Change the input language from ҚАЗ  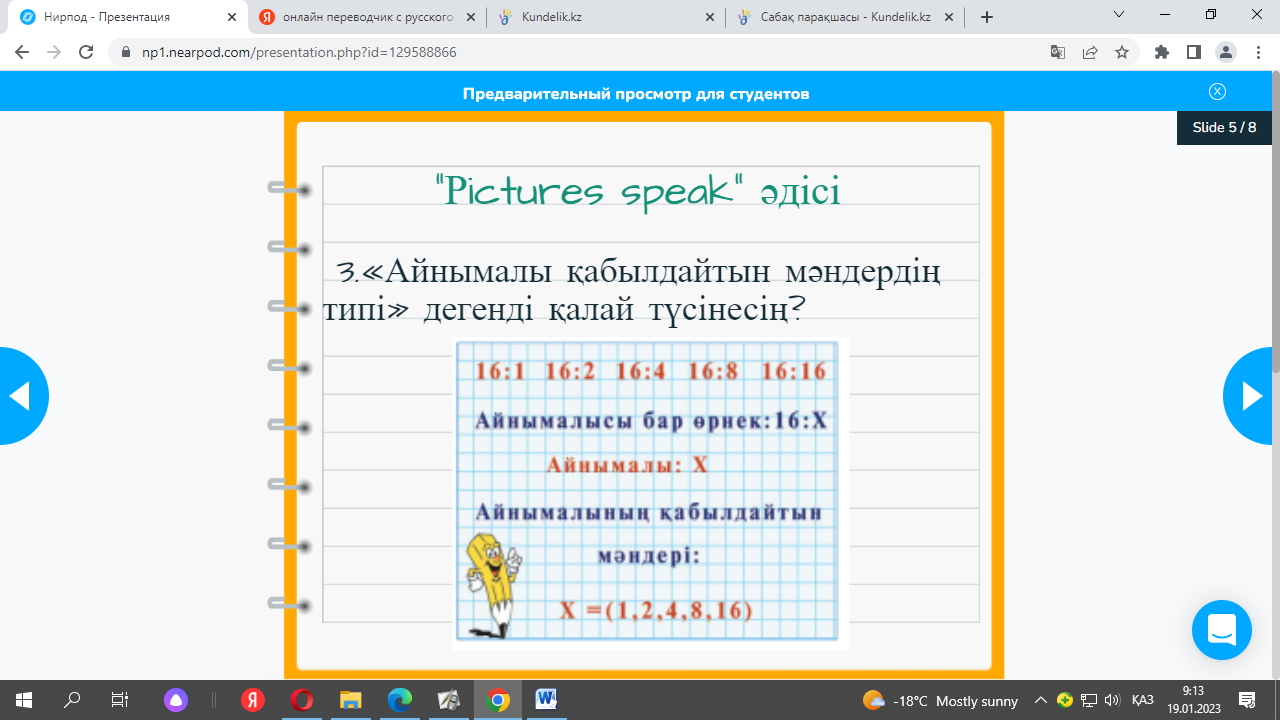click(1143, 701)
